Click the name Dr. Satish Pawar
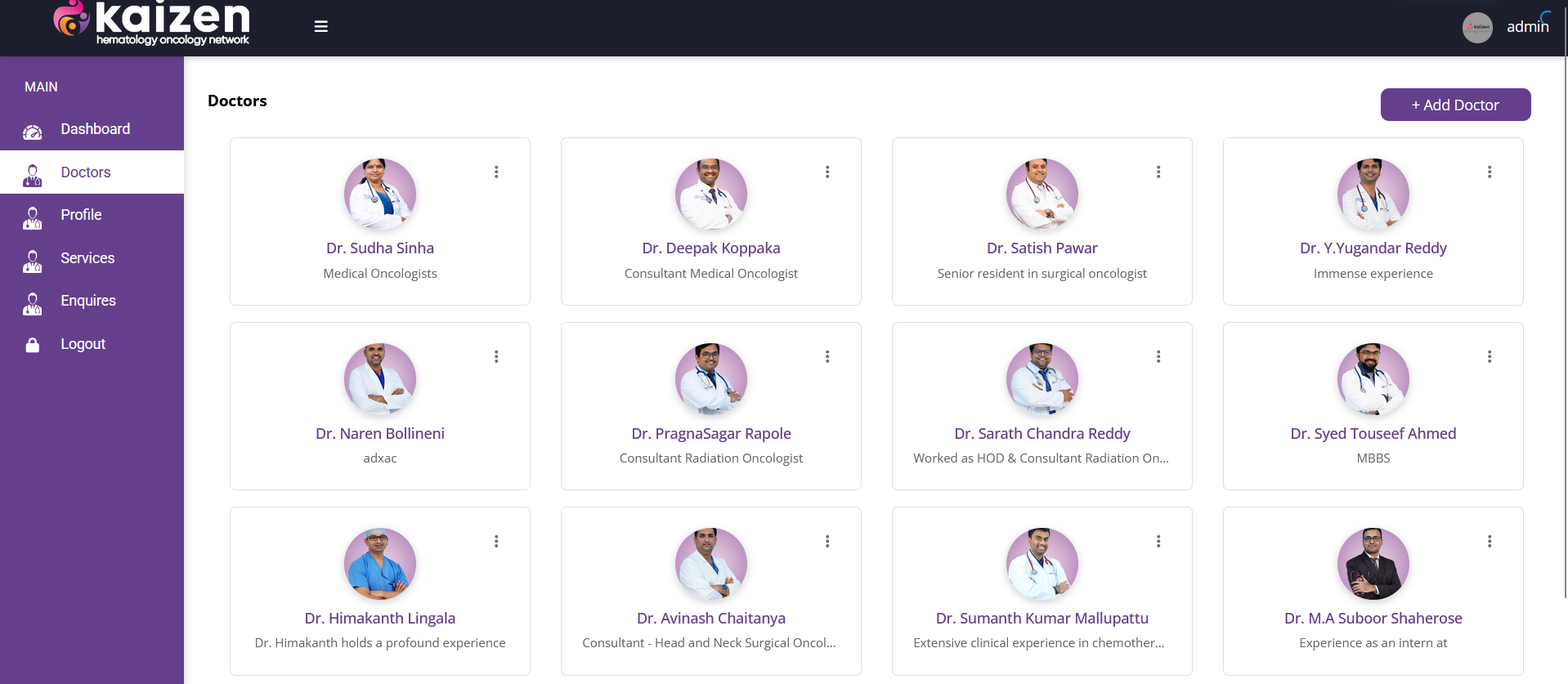 (x=1042, y=248)
